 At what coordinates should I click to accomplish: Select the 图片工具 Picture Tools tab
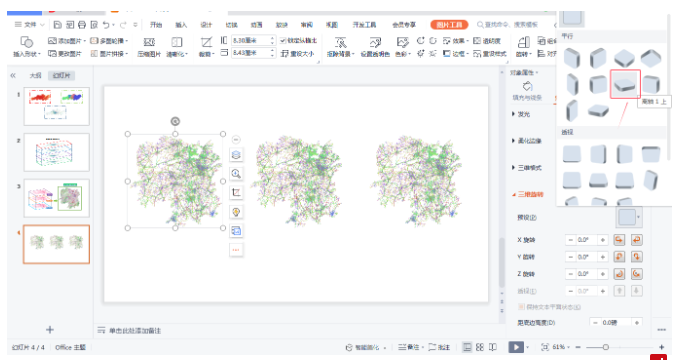point(449,25)
